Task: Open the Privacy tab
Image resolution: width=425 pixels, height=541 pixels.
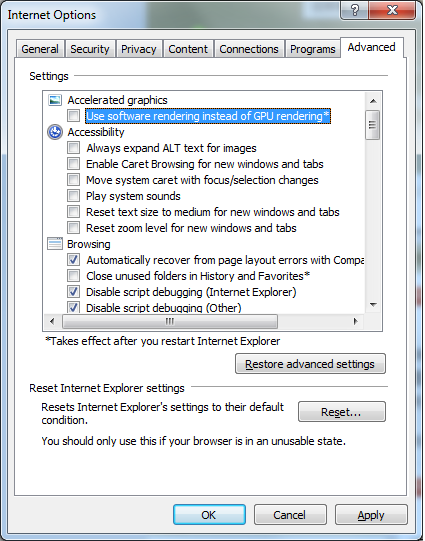Action: [139, 49]
